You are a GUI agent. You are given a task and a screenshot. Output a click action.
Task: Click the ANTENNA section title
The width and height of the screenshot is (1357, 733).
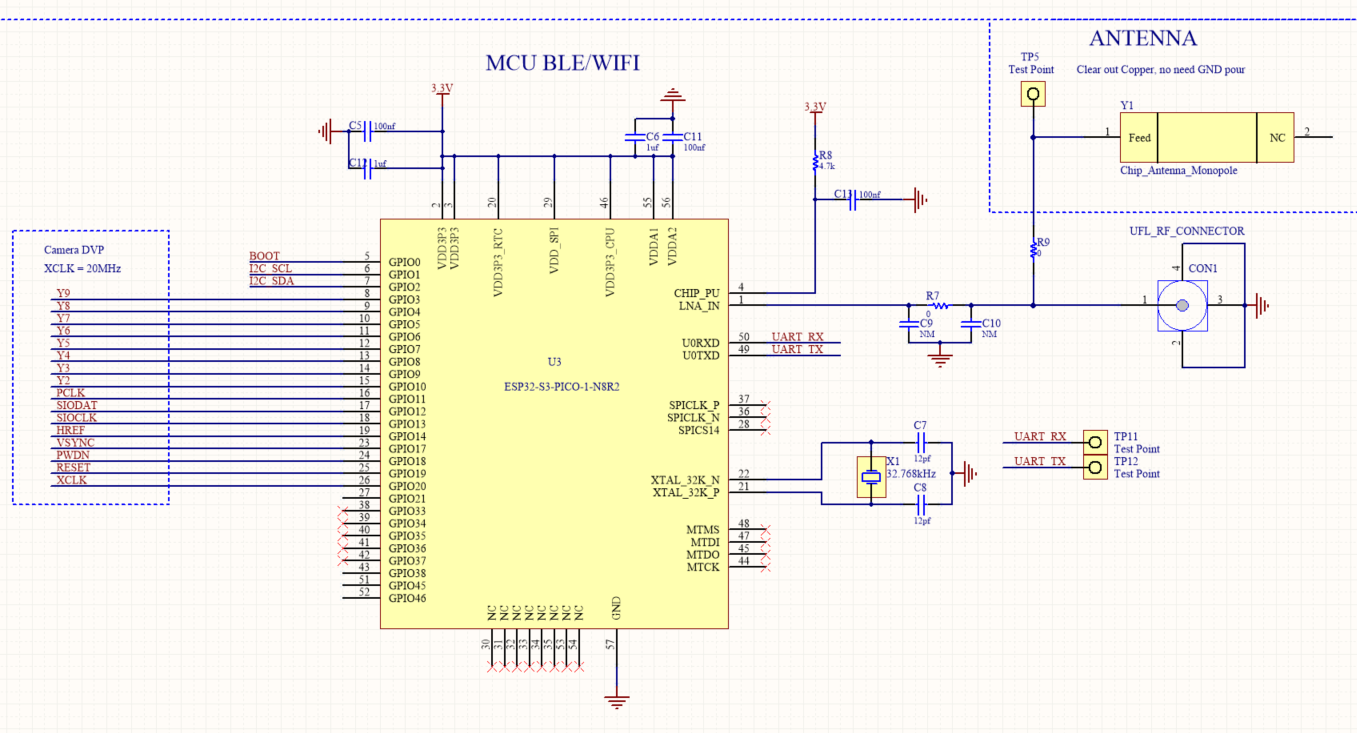tap(1142, 39)
